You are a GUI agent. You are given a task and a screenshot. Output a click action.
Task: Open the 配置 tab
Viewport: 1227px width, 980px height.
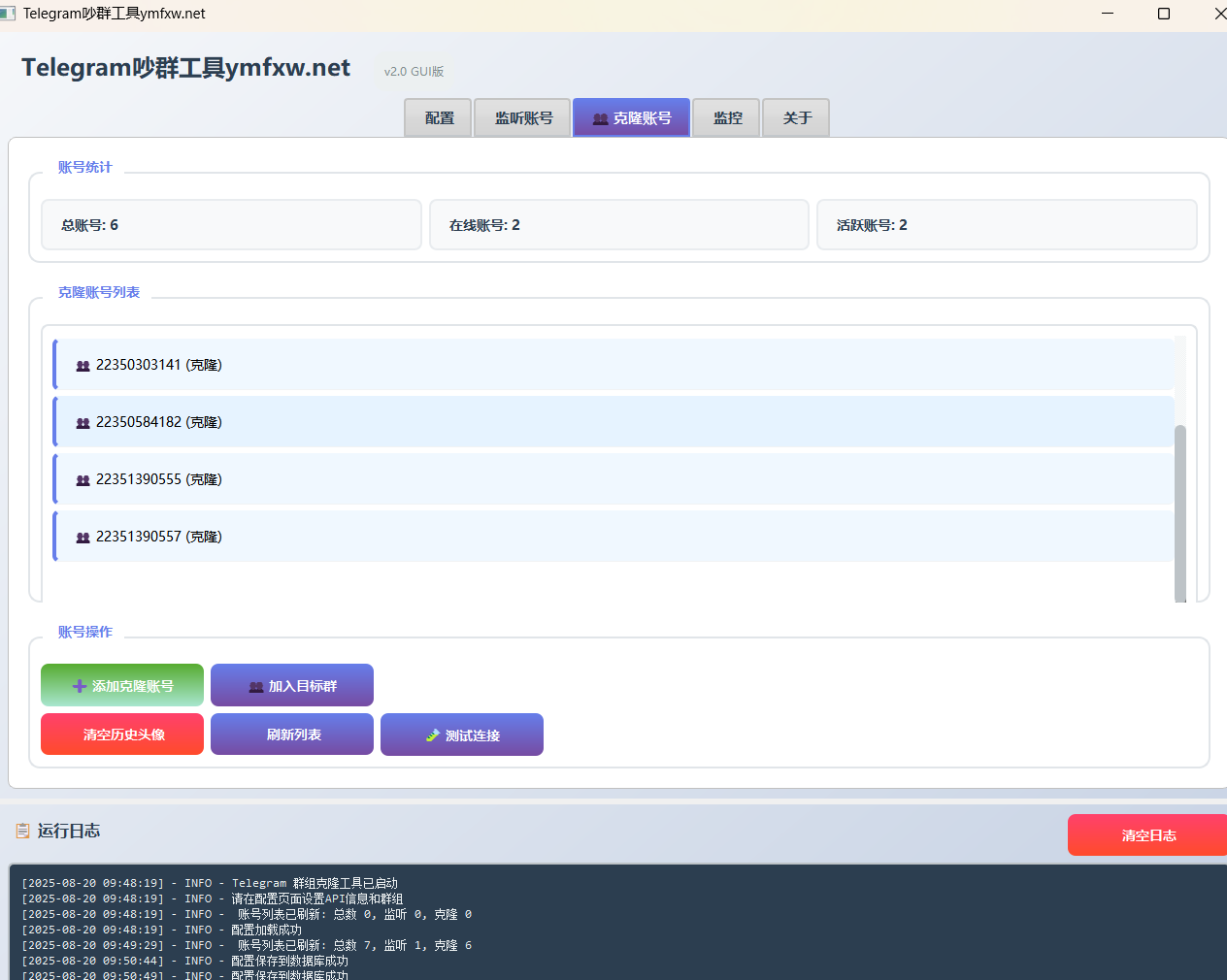click(x=439, y=117)
